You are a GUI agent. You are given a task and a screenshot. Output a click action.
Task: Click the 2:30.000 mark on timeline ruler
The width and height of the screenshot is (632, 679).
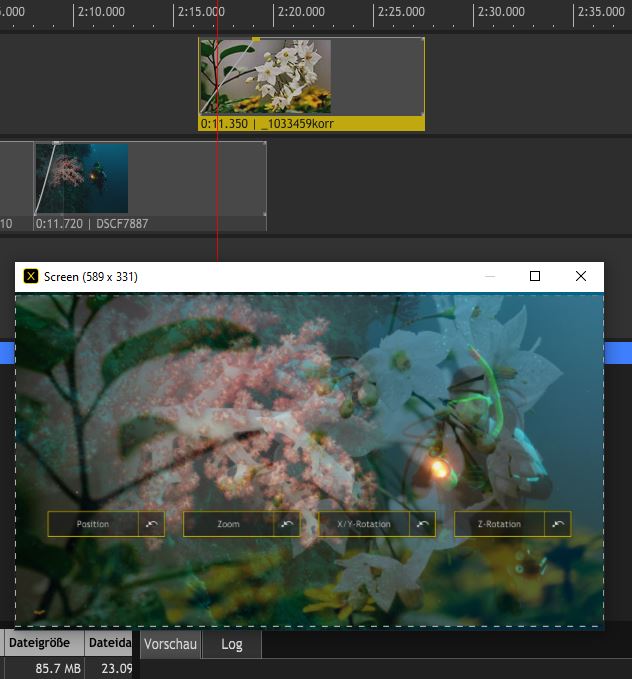tap(501, 12)
